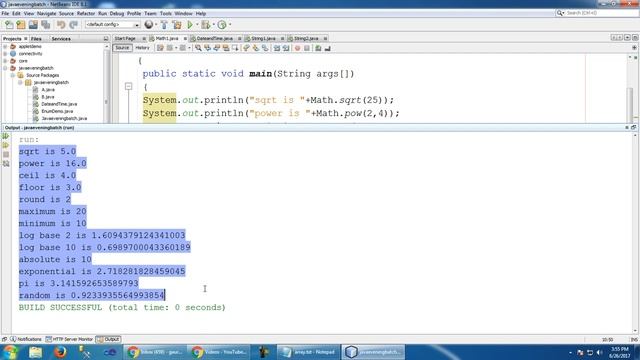This screenshot has width=640, height=360.
Task: Click the Source view button
Action: point(122,48)
